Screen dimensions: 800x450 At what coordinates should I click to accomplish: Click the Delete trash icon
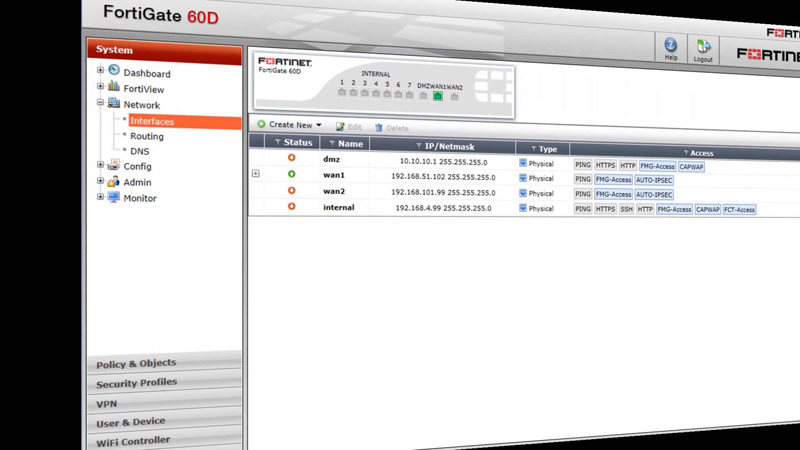[379, 128]
